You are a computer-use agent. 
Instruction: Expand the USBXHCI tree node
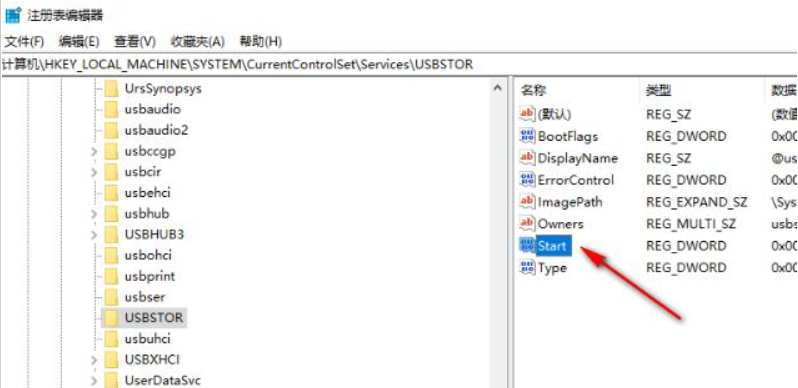94,360
